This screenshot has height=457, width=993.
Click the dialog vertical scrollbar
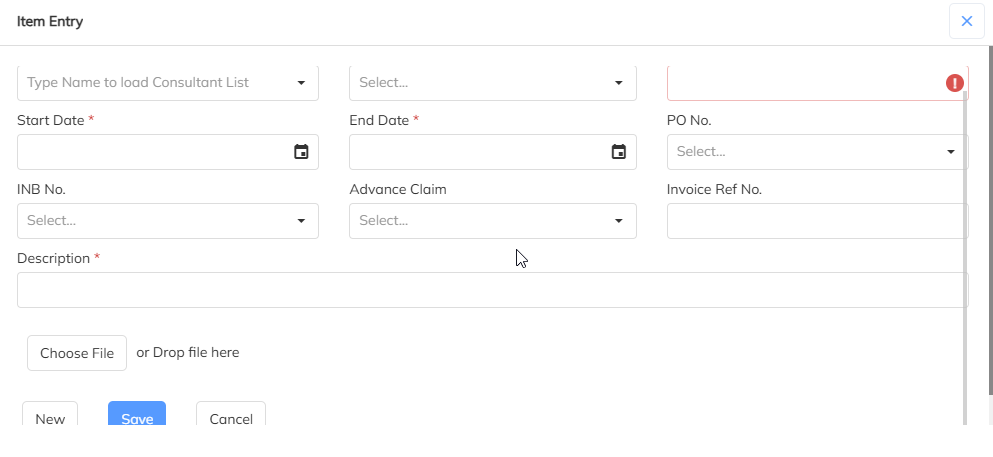pos(965,250)
